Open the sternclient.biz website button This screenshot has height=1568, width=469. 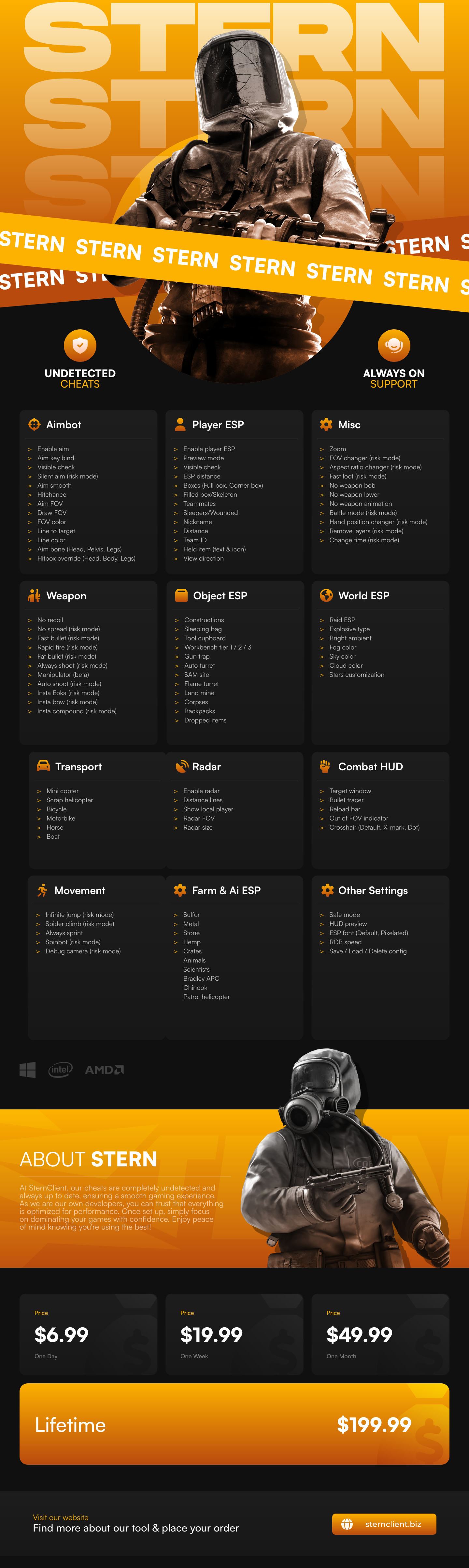(384, 1524)
